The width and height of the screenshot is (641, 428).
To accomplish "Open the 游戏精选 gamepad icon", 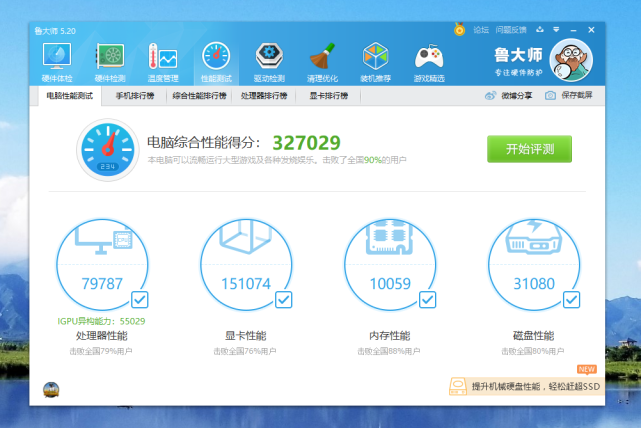I will pos(429,56).
